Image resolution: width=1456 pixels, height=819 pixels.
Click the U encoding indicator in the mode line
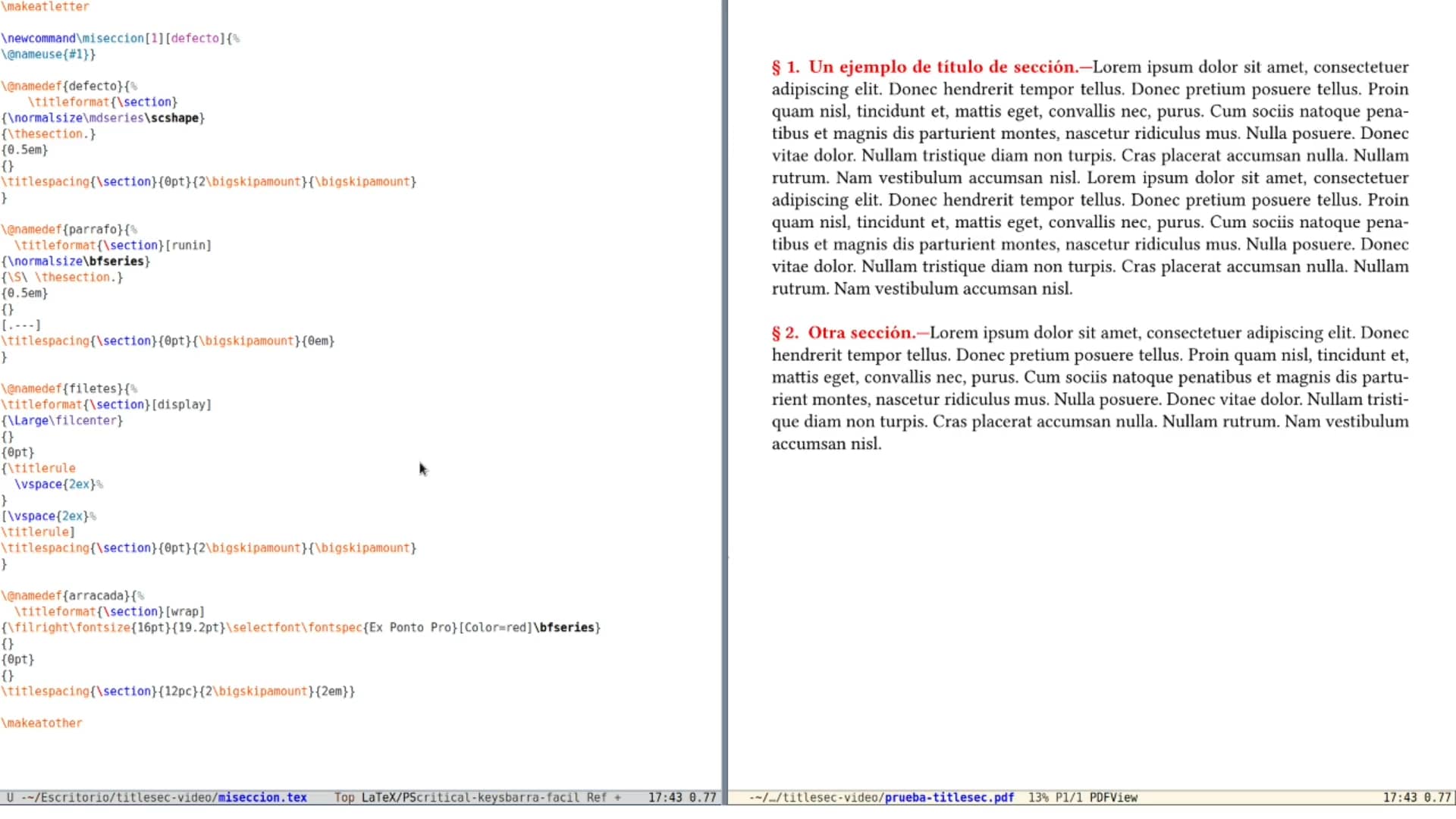pyautogui.click(x=9, y=797)
